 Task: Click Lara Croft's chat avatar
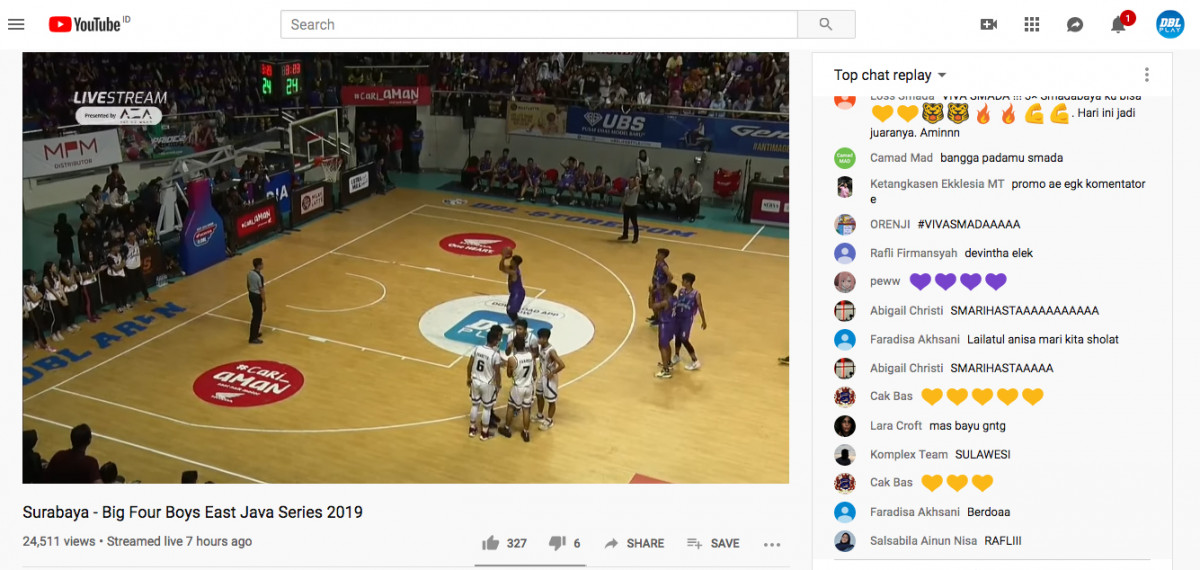pyautogui.click(x=845, y=426)
